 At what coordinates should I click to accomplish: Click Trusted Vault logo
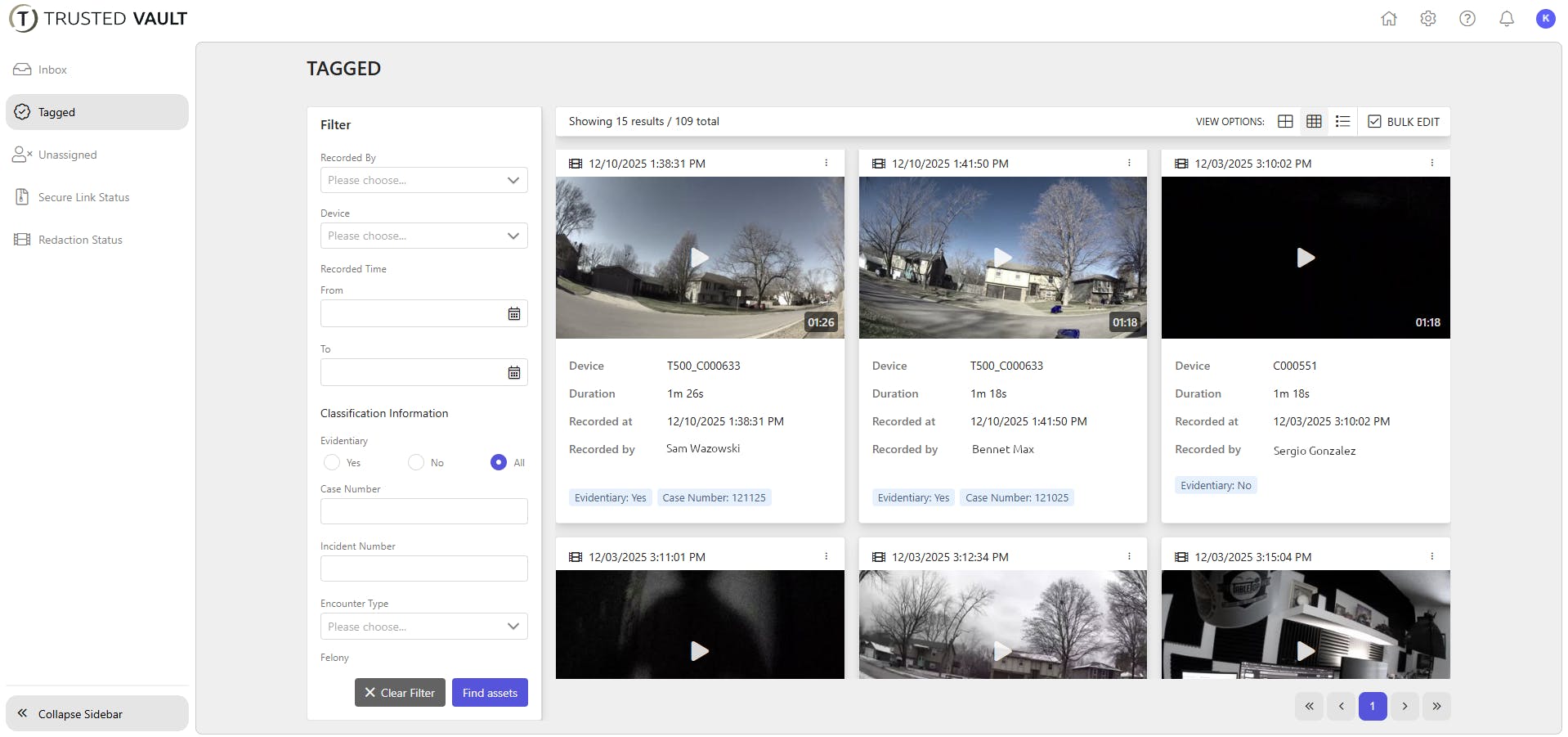(x=98, y=19)
